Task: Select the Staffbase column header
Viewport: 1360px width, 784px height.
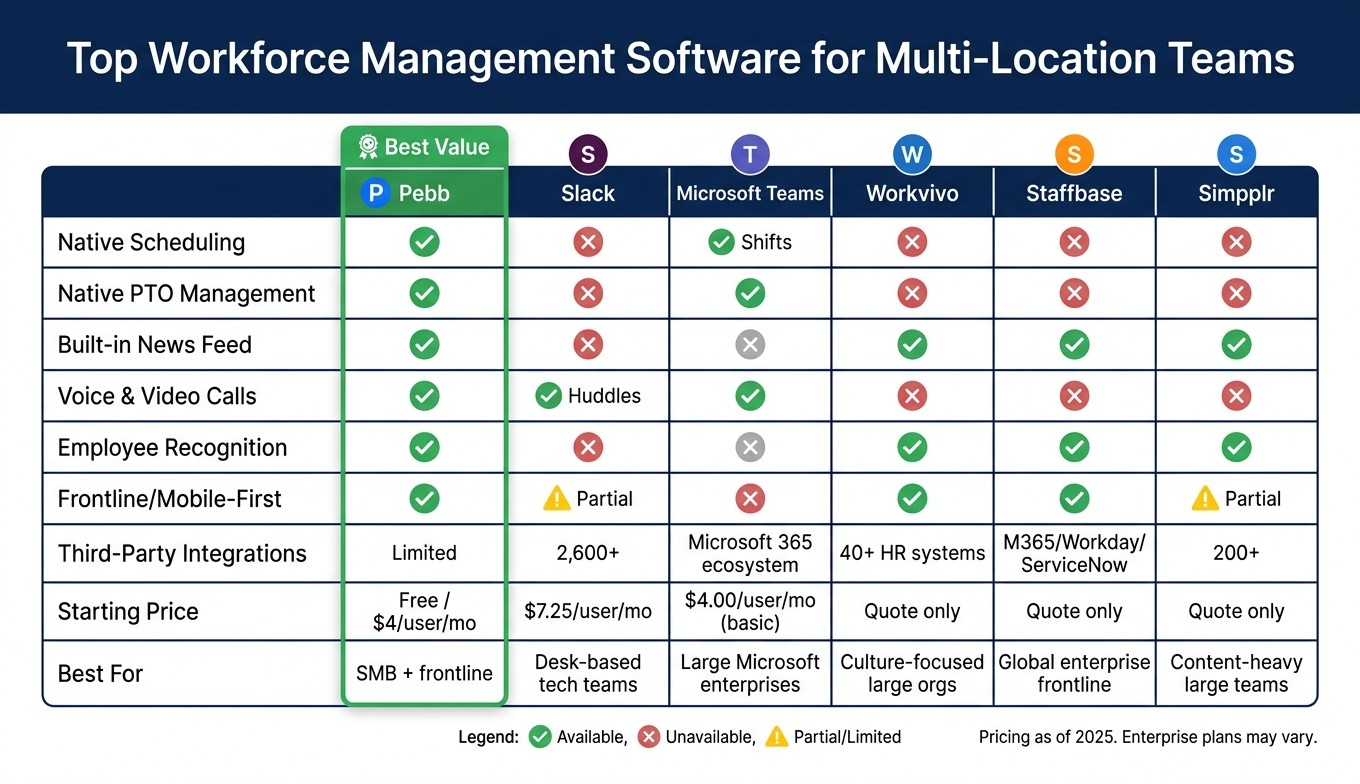Action: tap(1074, 193)
